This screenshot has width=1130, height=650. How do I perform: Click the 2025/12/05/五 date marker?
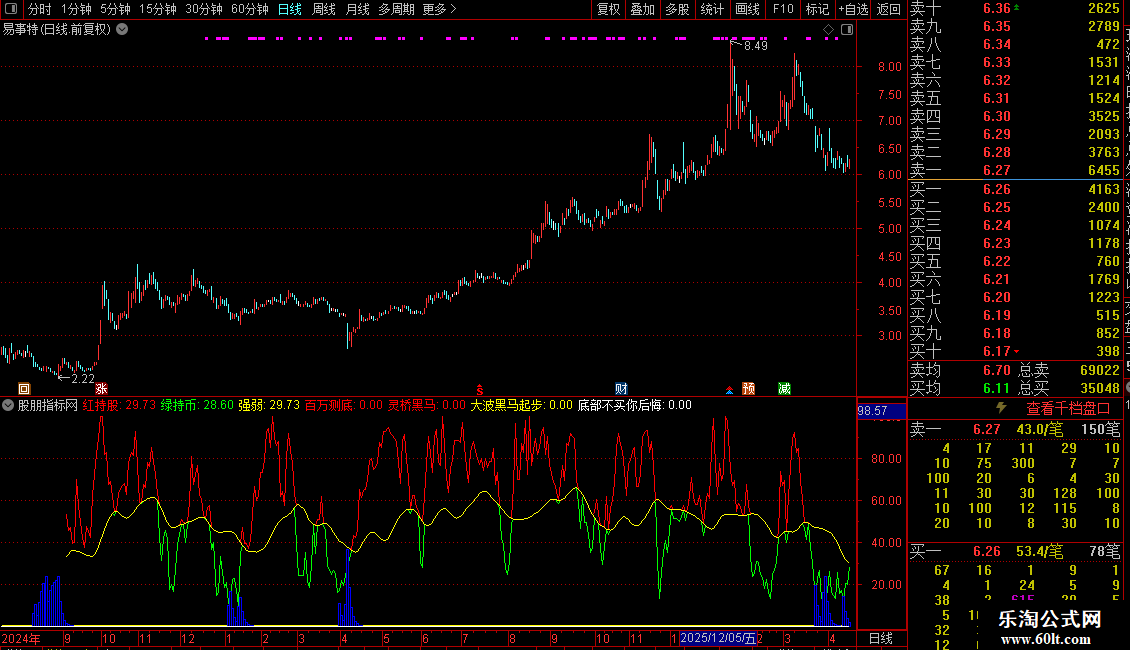coord(718,638)
